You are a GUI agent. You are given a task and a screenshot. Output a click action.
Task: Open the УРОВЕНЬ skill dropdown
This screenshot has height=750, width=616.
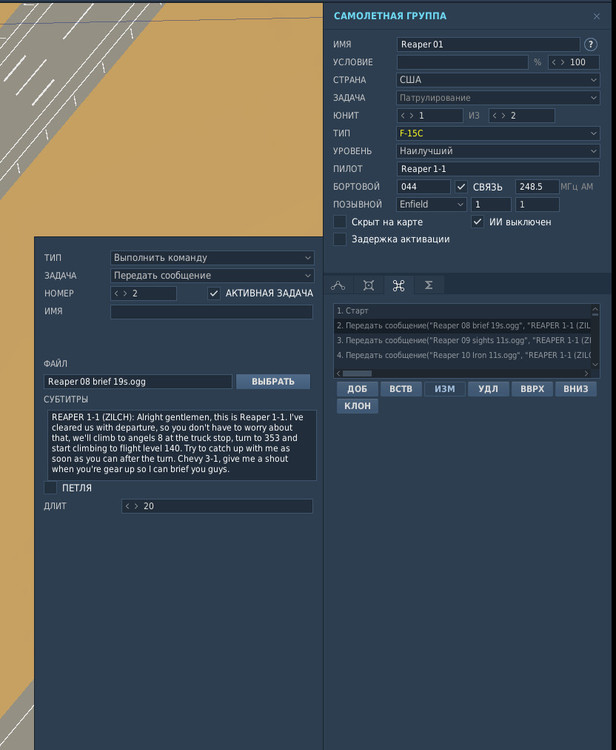(x=498, y=151)
